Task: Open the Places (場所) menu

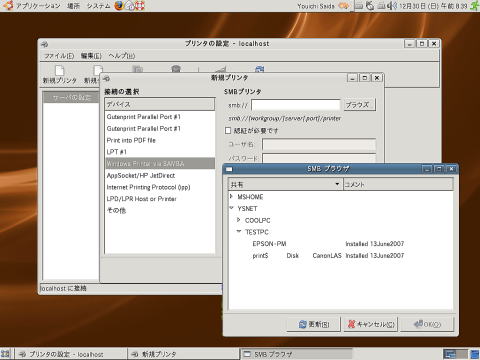Action: pyautogui.click(x=73, y=6)
